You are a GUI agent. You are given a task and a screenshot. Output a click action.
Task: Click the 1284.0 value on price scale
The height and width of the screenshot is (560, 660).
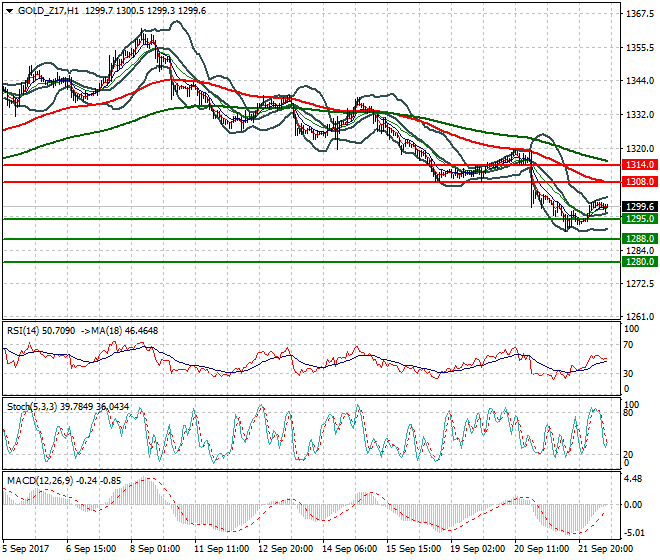pos(638,251)
